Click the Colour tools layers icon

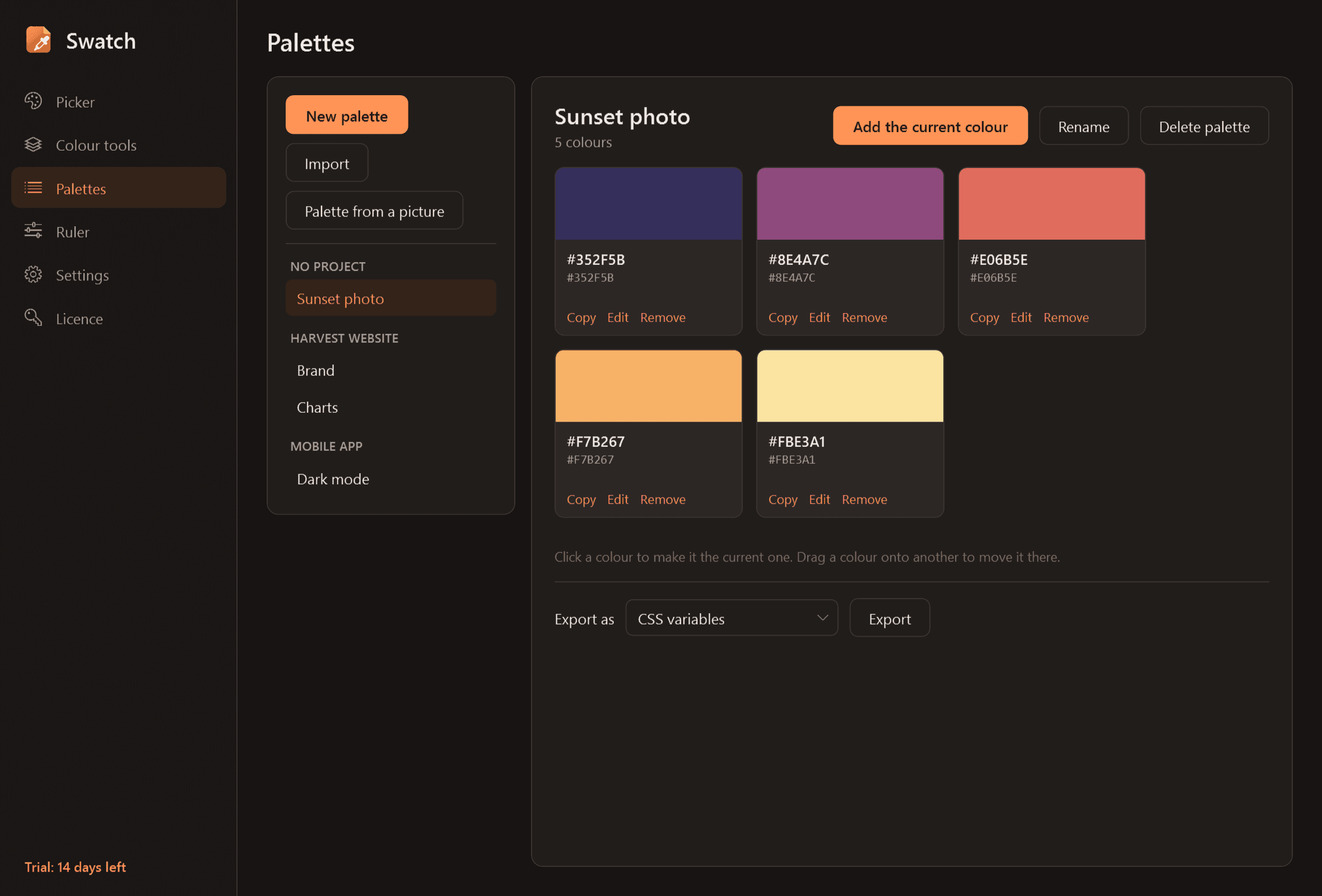[33, 144]
